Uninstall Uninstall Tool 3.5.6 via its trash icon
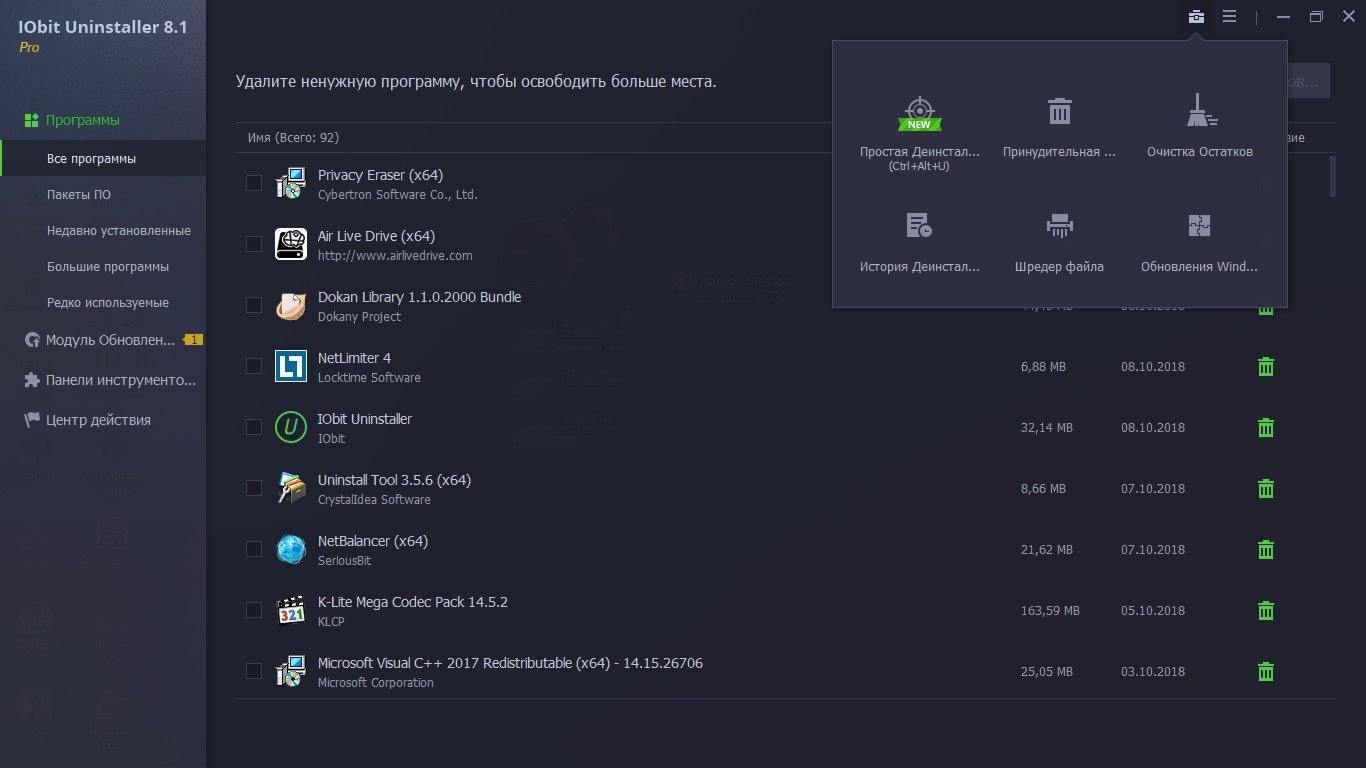Image resolution: width=1366 pixels, height=768 pixels. pos(1265,489)
